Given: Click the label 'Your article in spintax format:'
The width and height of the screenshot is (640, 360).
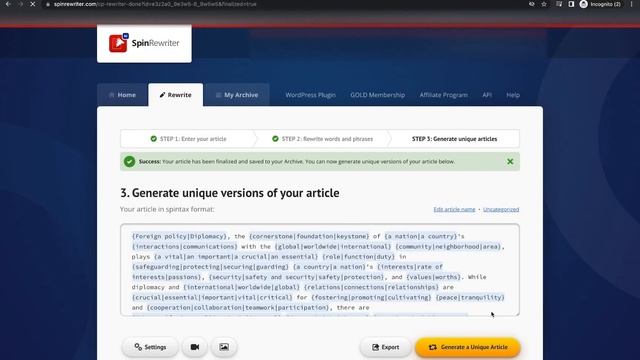Looking at the screenshot, I should pyautogui.click(x=167, y=209).
